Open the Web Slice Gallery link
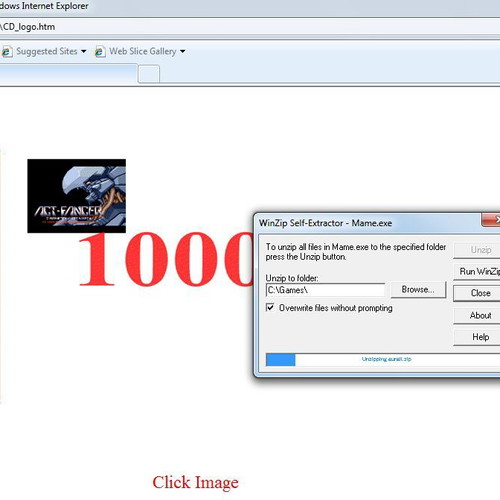This screenshot has height=500, width=500. pyautogui.click(x=143, y=51)
